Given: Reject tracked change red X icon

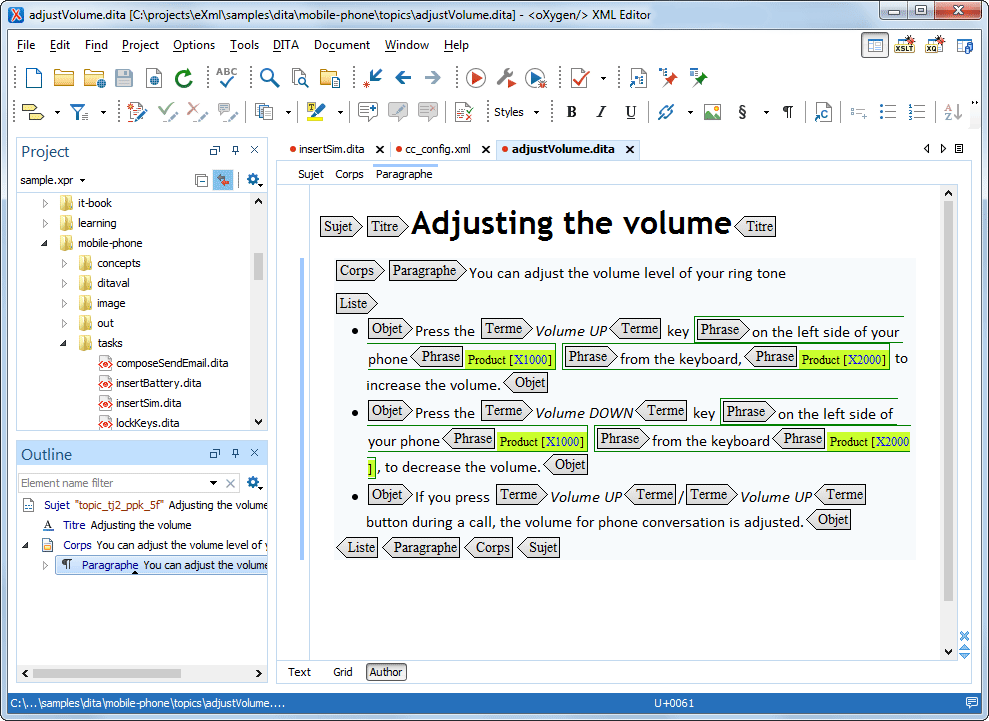Looking at the screenshot, I should [x=197, y=112].
